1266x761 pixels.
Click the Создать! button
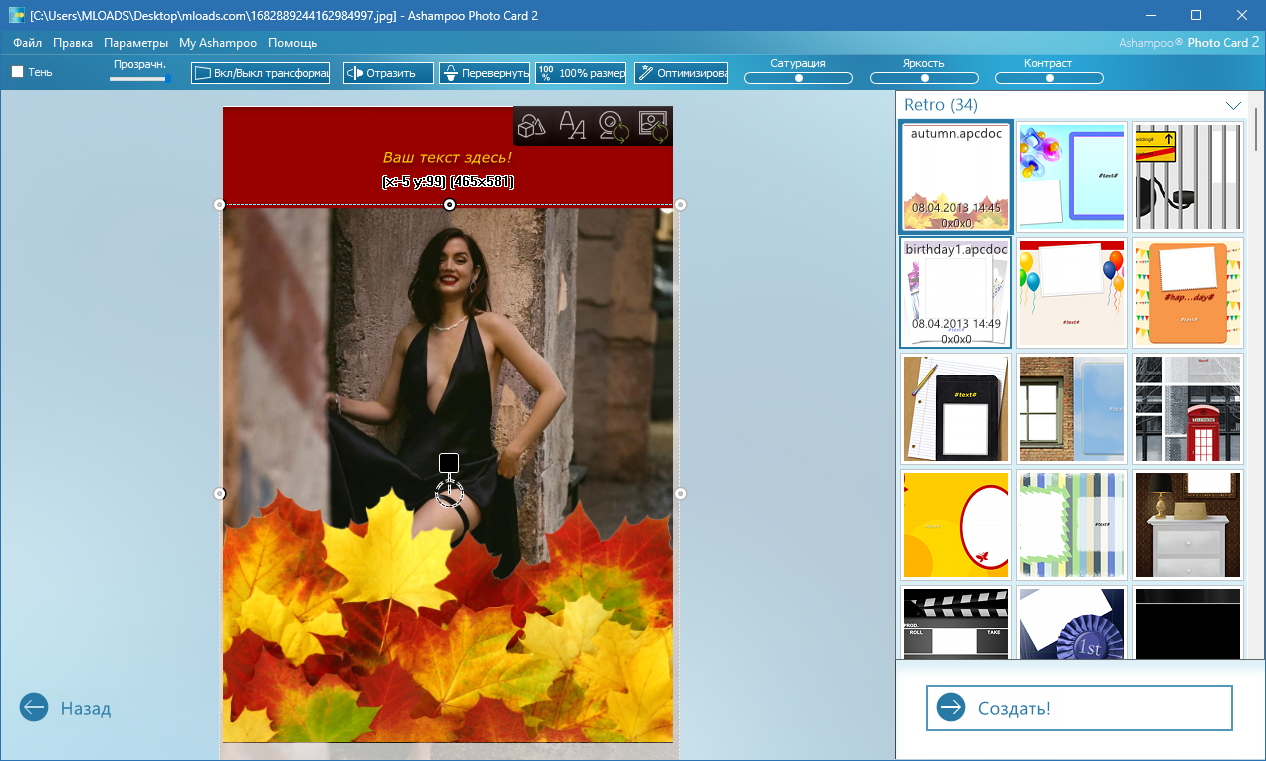[1079, 708]
